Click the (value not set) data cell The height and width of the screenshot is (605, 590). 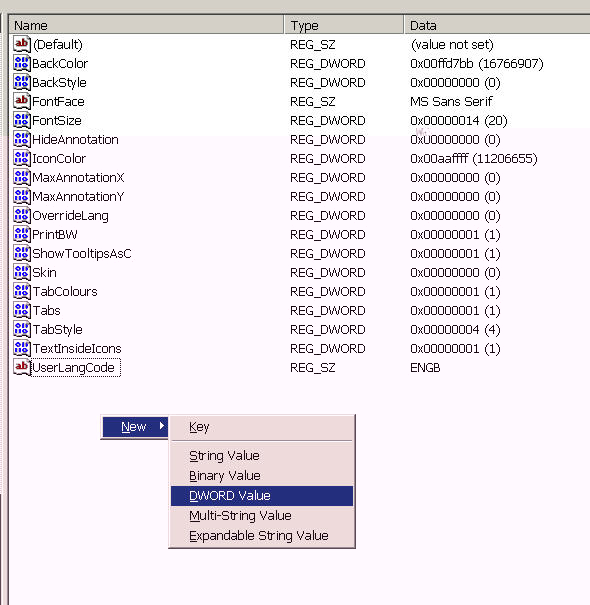point(452,44)
